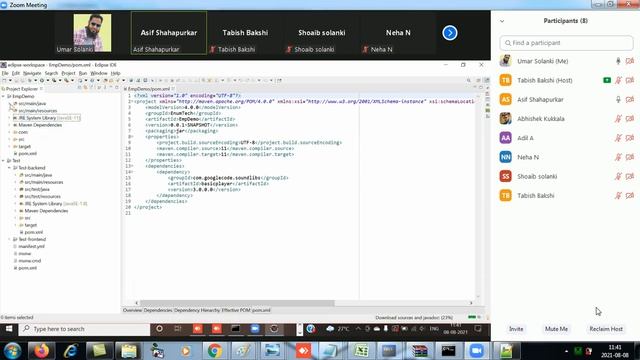
Task: Select the SS avatar for Shoaib solanki
Action: coord(505,176)
